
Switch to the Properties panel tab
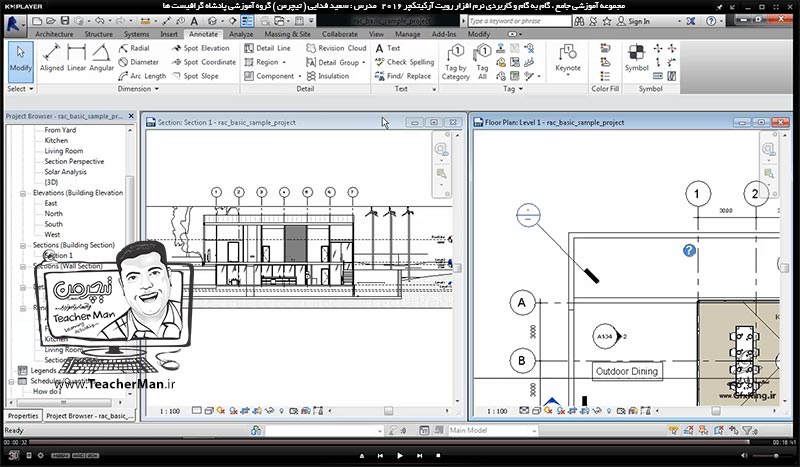tap(23, 416)
